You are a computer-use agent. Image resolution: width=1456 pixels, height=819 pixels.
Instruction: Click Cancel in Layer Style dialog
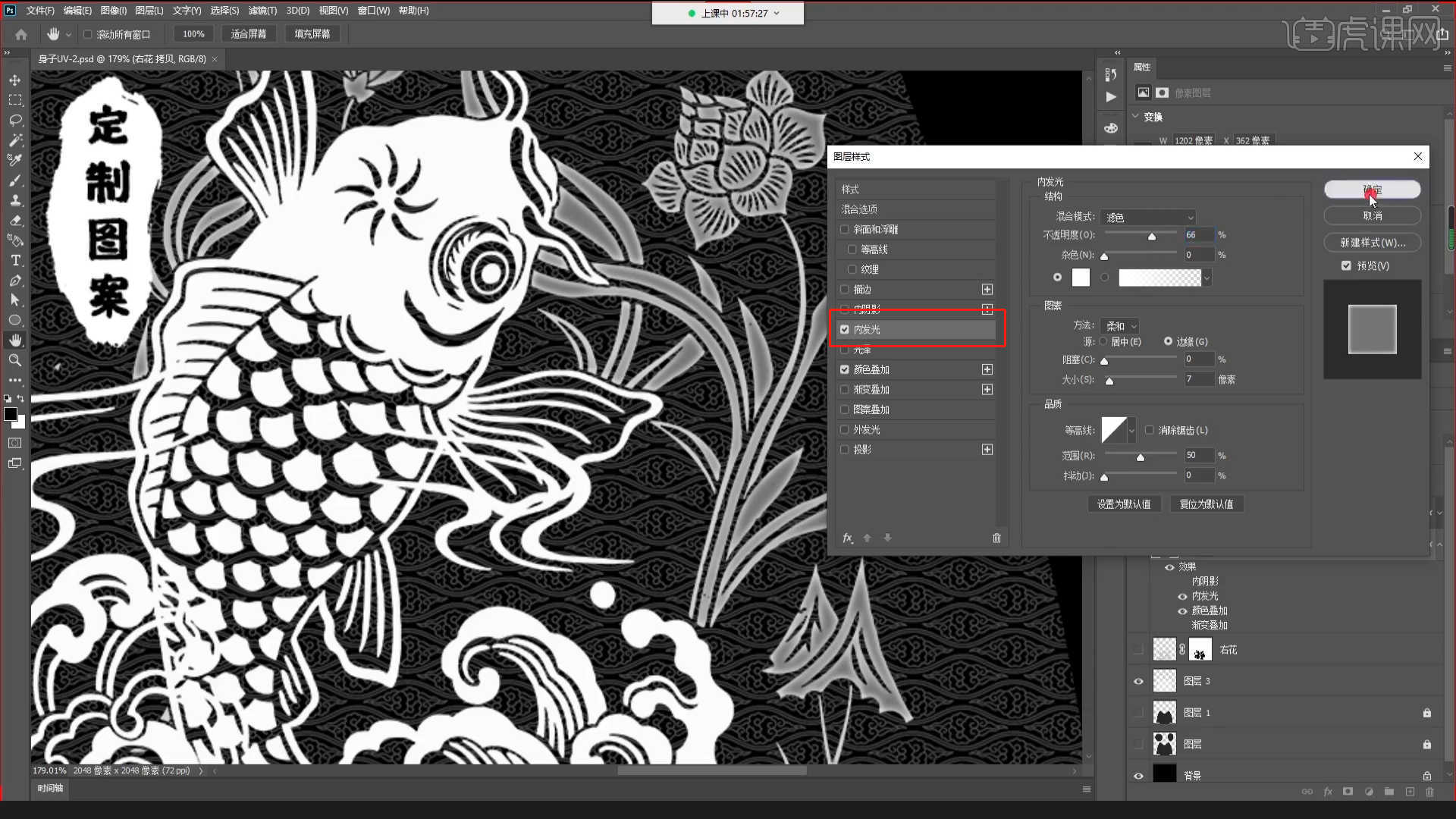(1372, 216)
